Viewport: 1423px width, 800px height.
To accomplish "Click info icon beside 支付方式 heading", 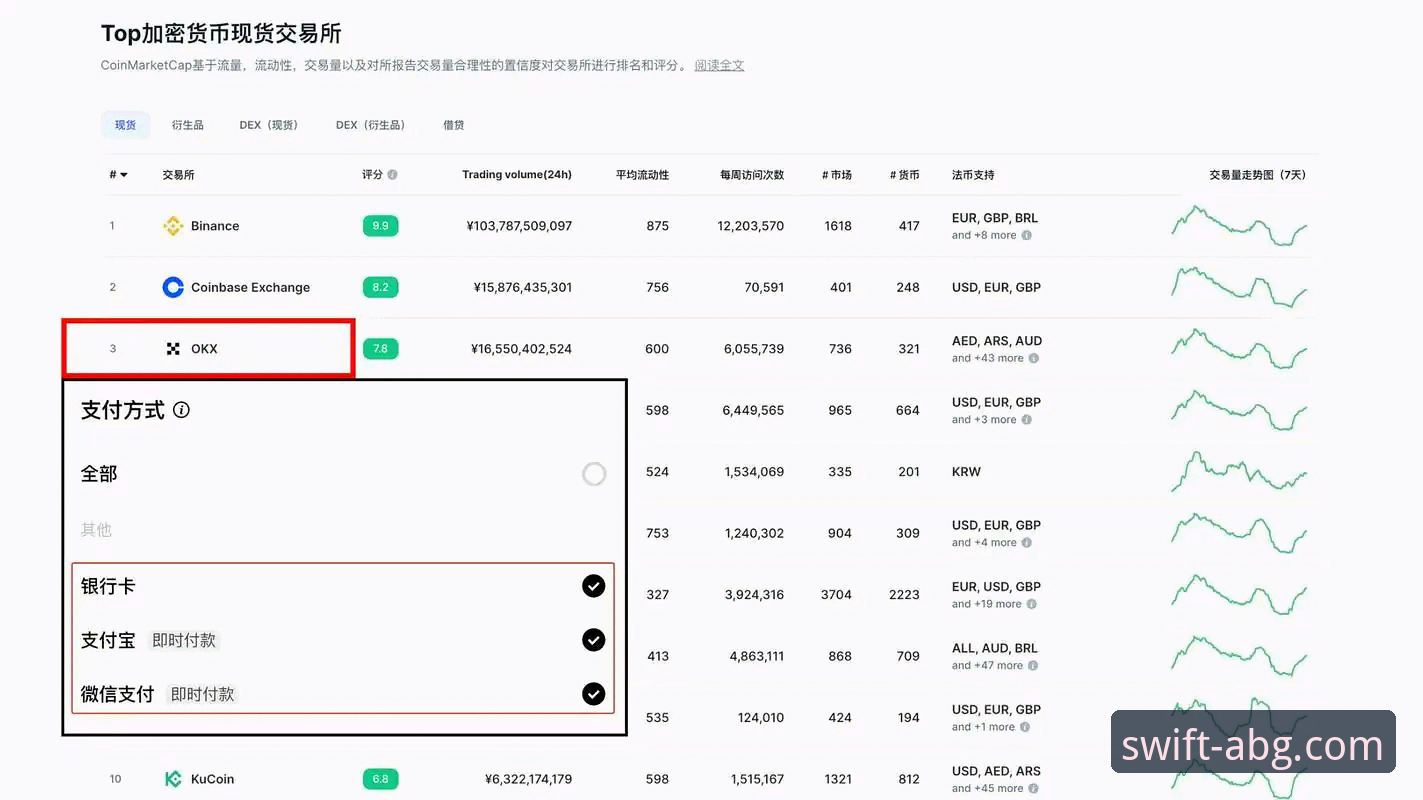I will click(x=181, y=410).
